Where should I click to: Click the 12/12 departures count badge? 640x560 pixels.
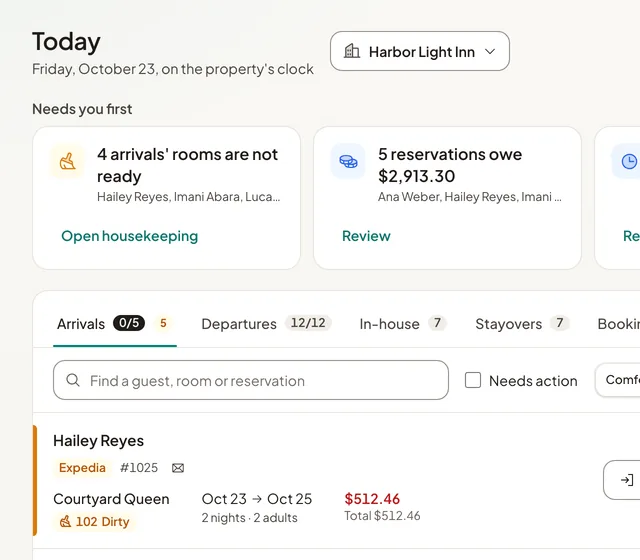pyautogui.click(x=308, y=323)
